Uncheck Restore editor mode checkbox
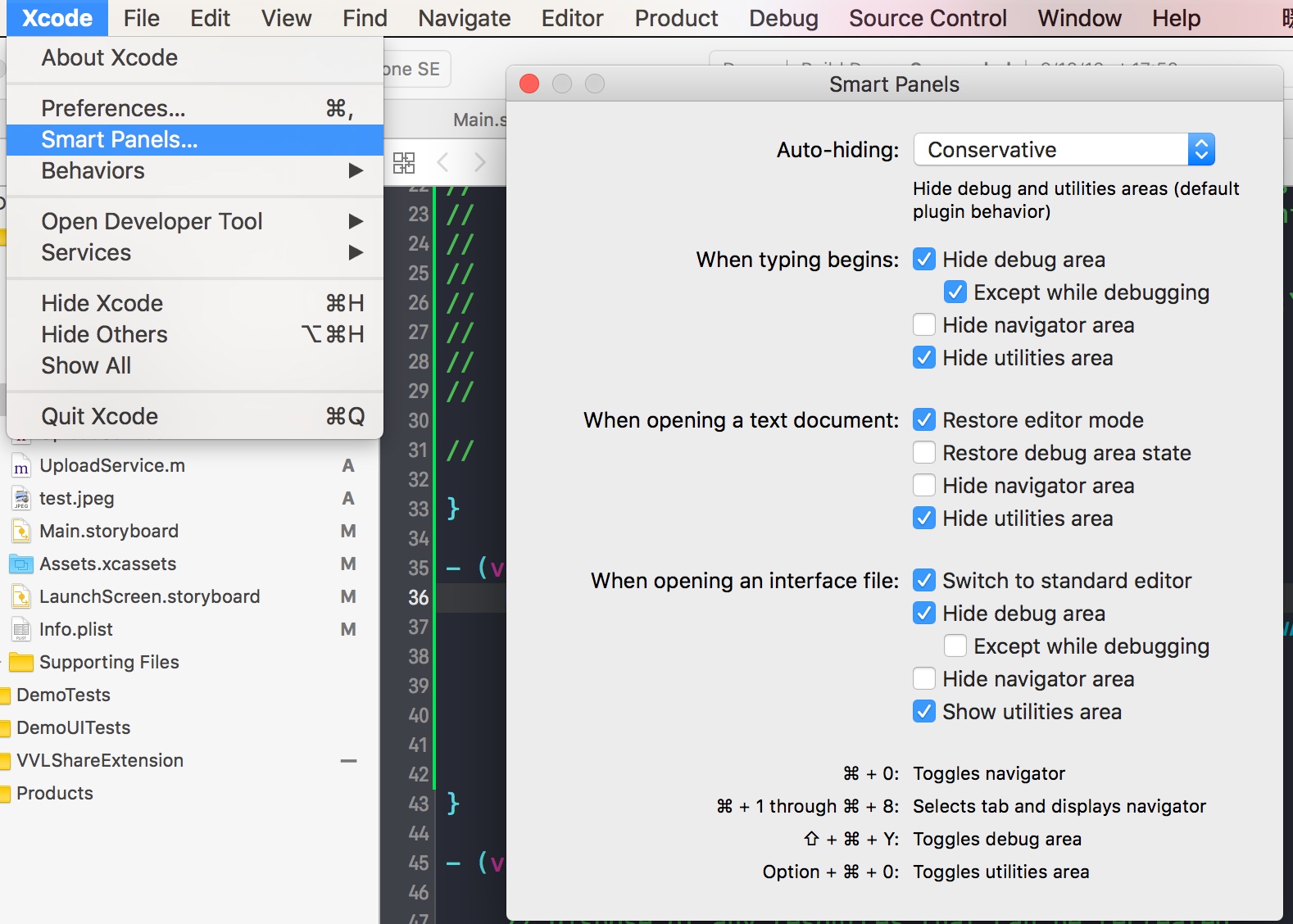The height and width of the screenshot is (924, 1293). 924,420
